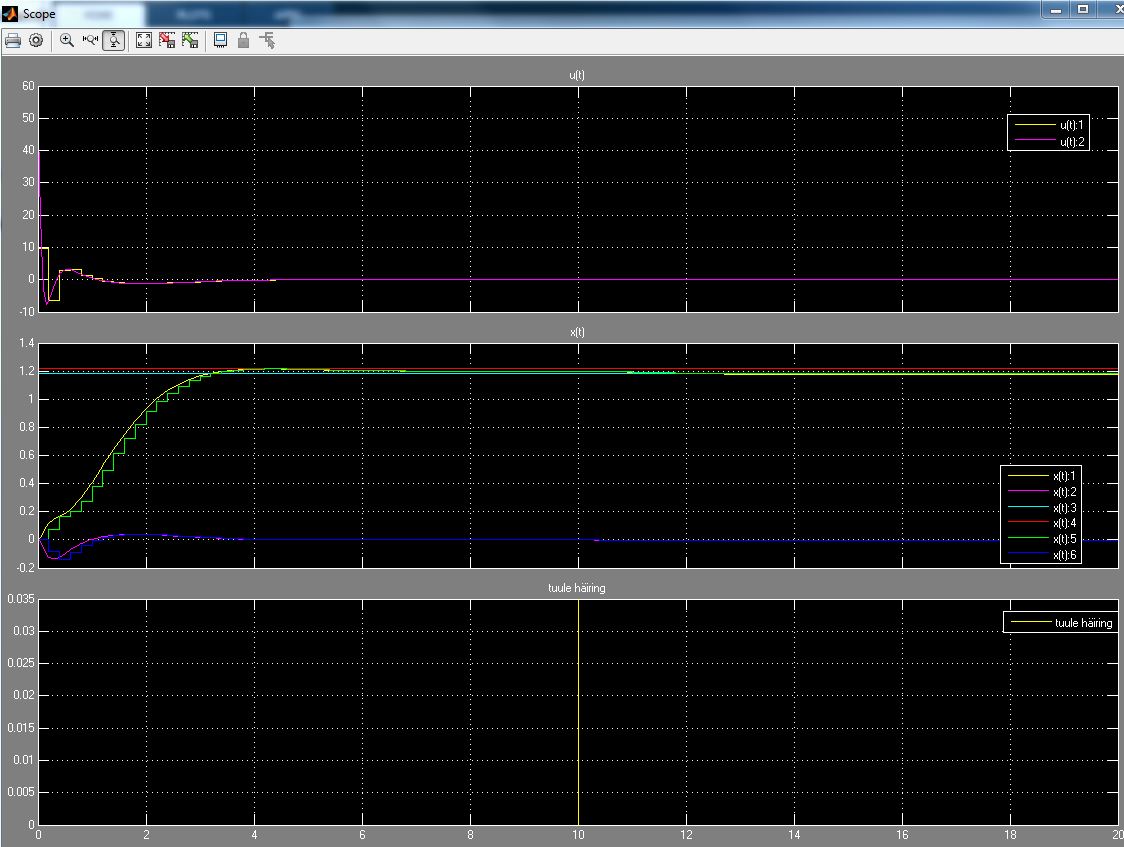Print the Scope window

pyautogui.click(x=12, y=41)
